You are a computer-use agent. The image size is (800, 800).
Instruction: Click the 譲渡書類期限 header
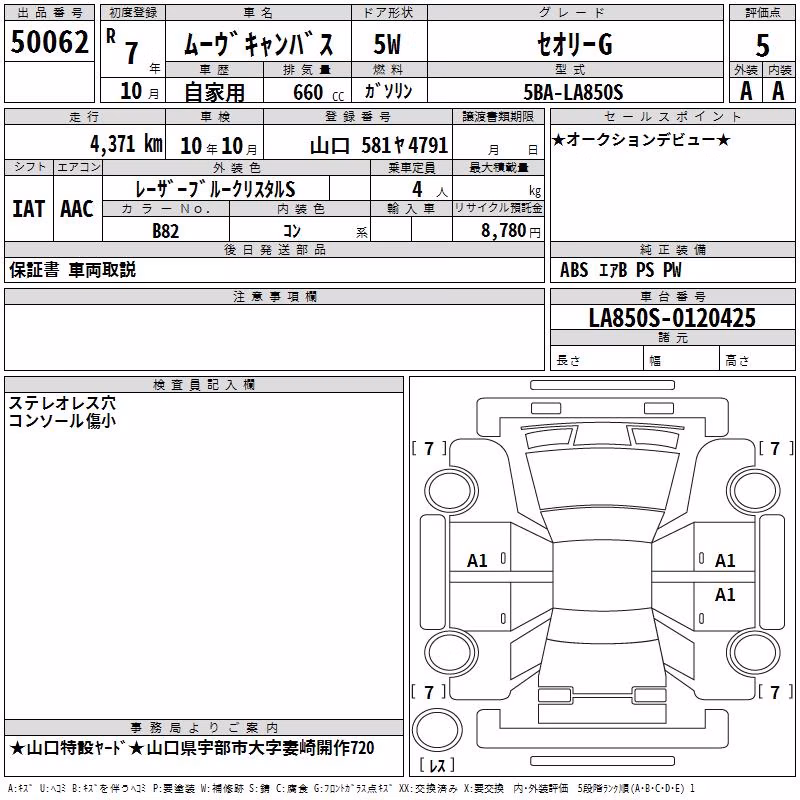point(498,117)
